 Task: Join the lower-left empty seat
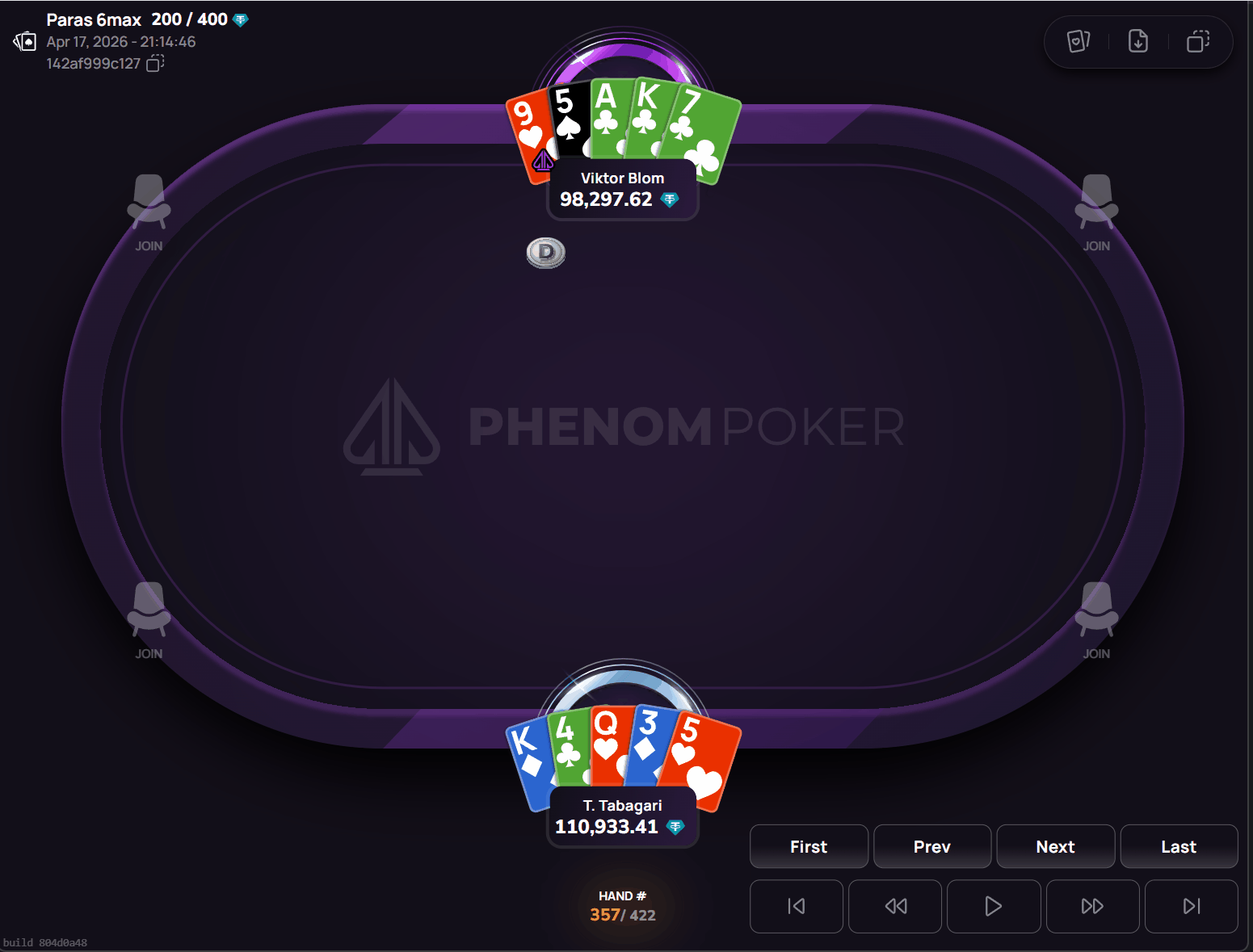pos(149,621)
